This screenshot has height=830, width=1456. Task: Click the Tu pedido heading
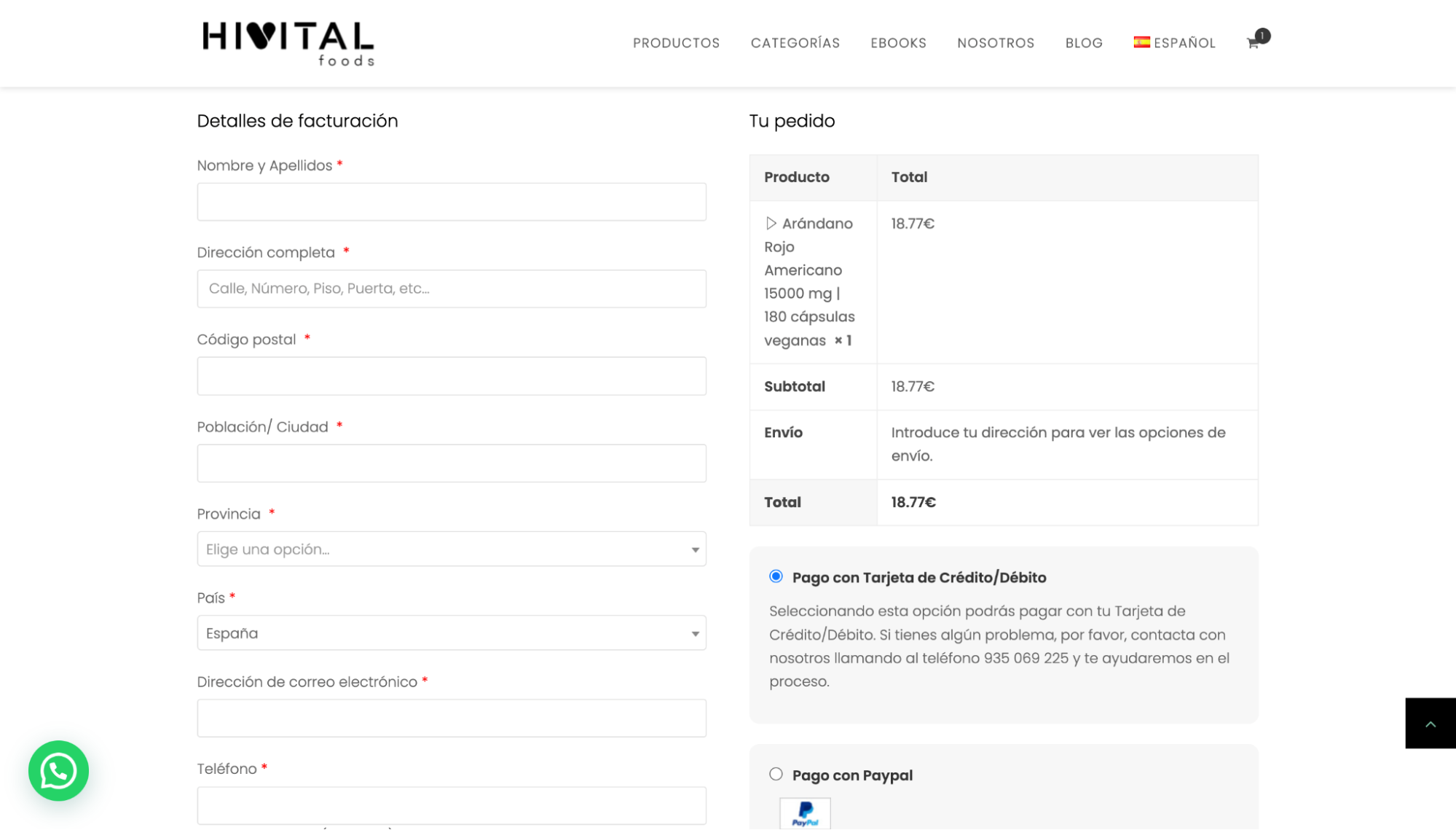(792, 121)
